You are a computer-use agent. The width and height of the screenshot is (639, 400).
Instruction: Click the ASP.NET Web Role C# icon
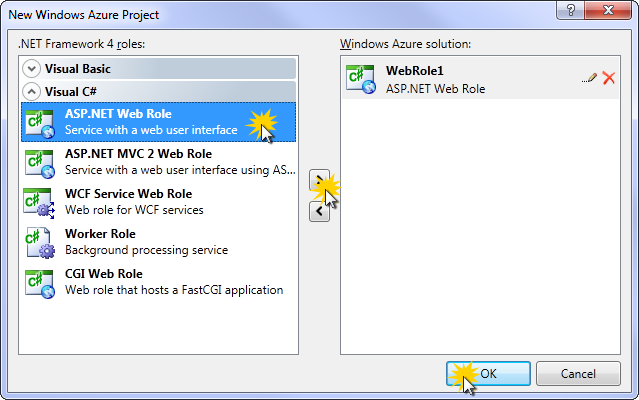tap(39, 123)
